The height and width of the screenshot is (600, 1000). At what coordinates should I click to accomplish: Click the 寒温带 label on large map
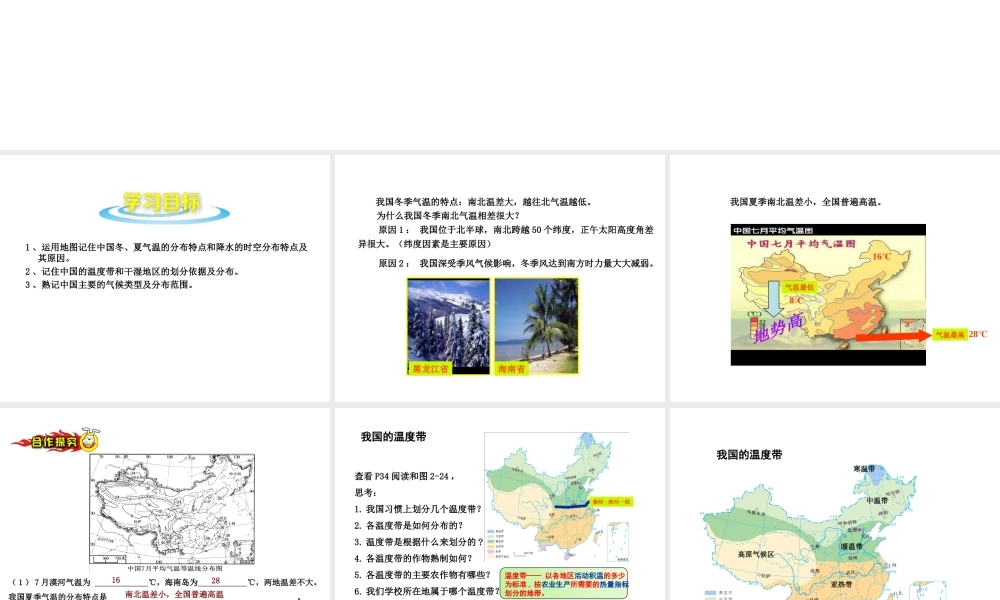pos(864,469)
